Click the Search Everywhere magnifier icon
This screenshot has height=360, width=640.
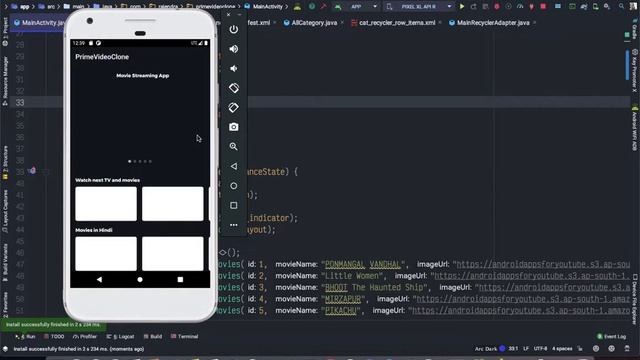tap(621, 7)
